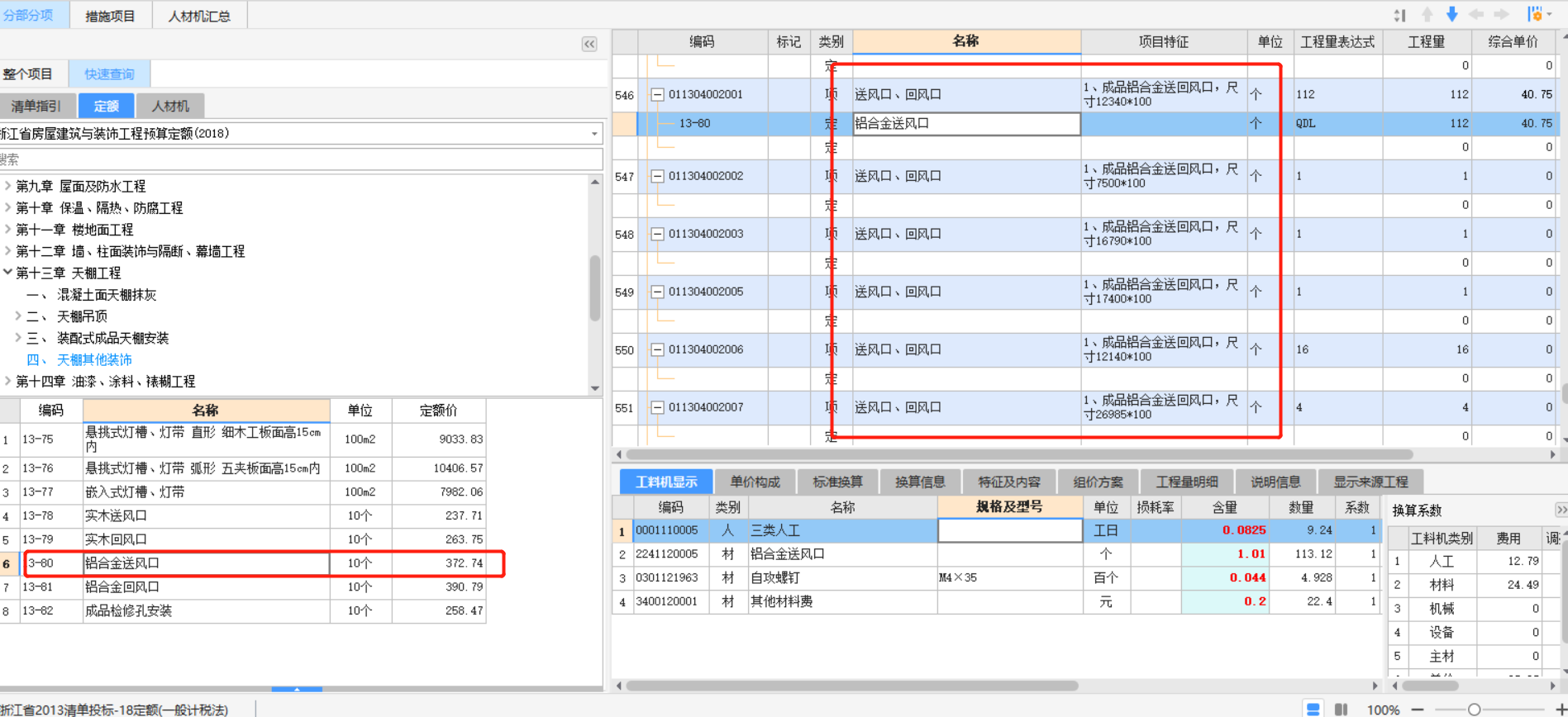The width and height of the screenshot is (1568, 717).
Task: Click the 综合单价 column header
Action: (1513, 41)
